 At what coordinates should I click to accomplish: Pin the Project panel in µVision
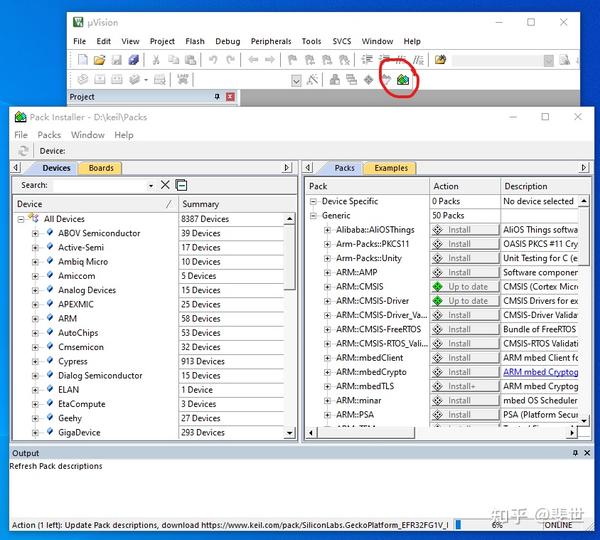point(217,97)
